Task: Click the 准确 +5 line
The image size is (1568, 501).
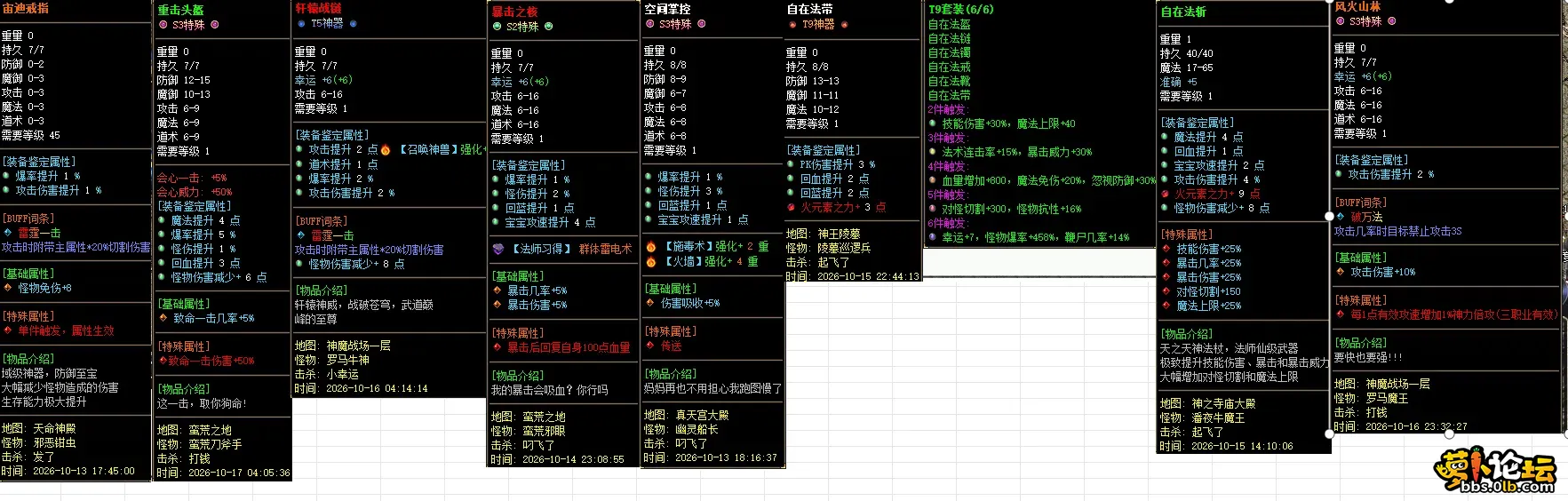Action: [x=1179, y=82]
